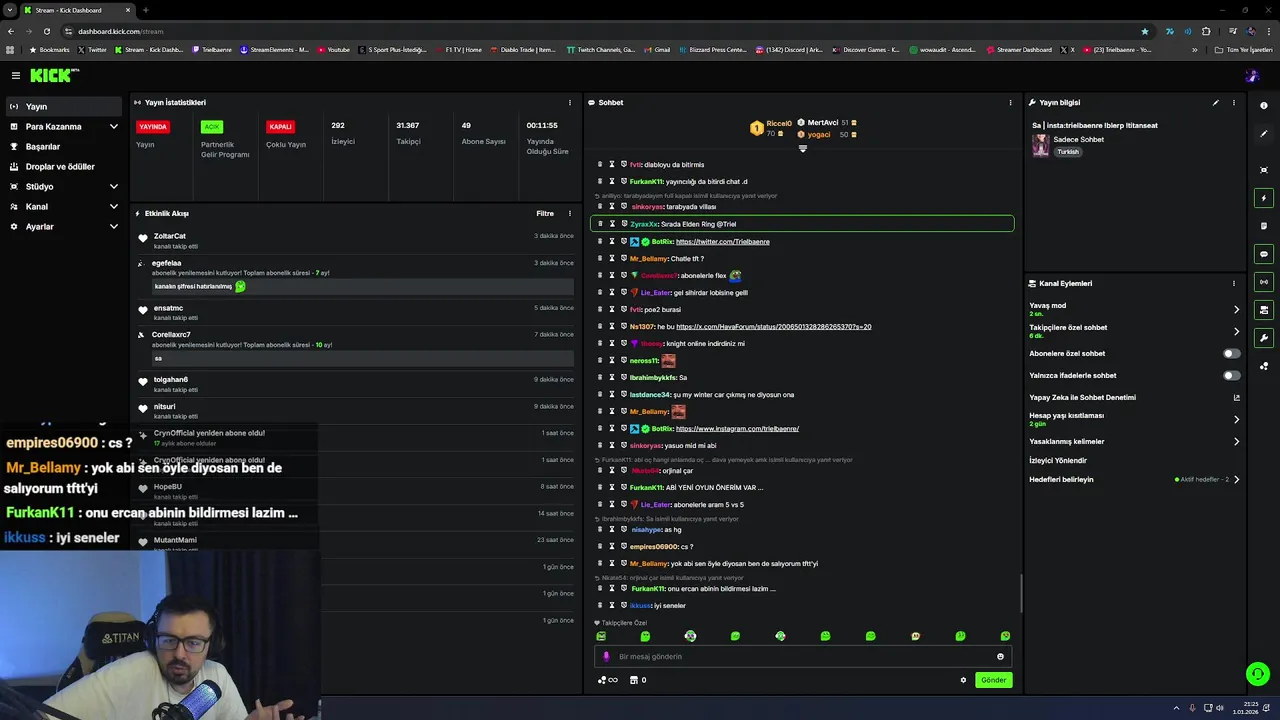1280x720 pixels.
Task: Open chat settings gear beside Gönder
Action: pos(963,680)
